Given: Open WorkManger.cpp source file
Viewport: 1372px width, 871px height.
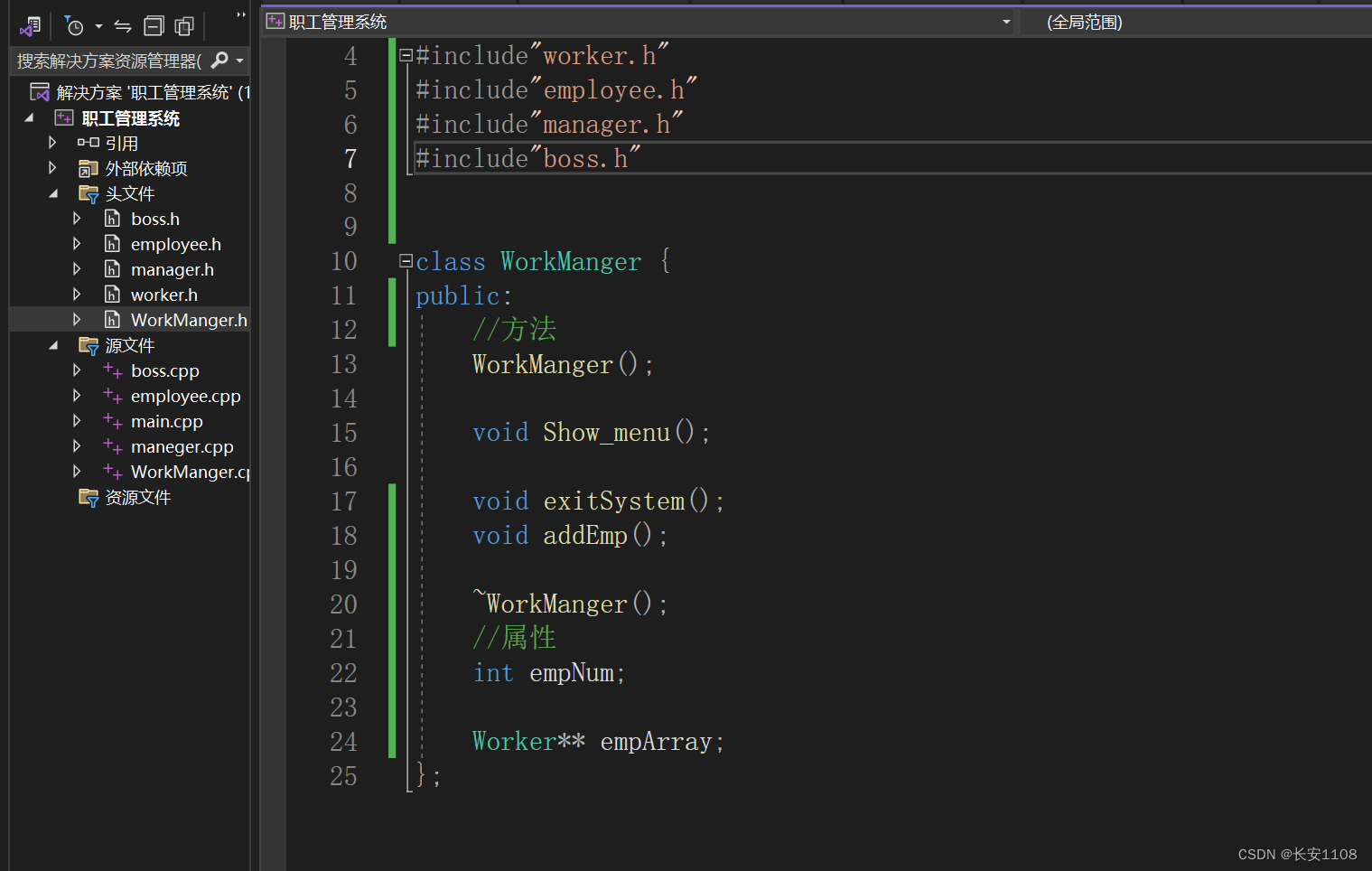Looking at the screenshot, I should tap(191, 472).
